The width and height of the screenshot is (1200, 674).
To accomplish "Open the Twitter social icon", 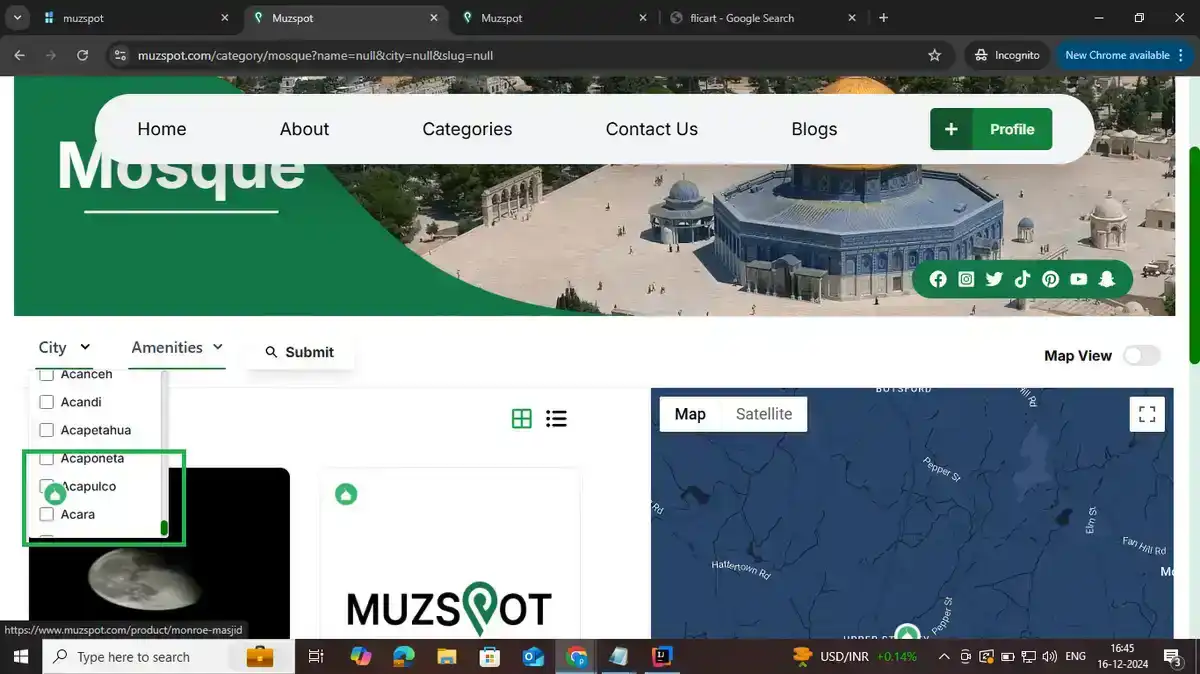I will [x=994, y=279].
